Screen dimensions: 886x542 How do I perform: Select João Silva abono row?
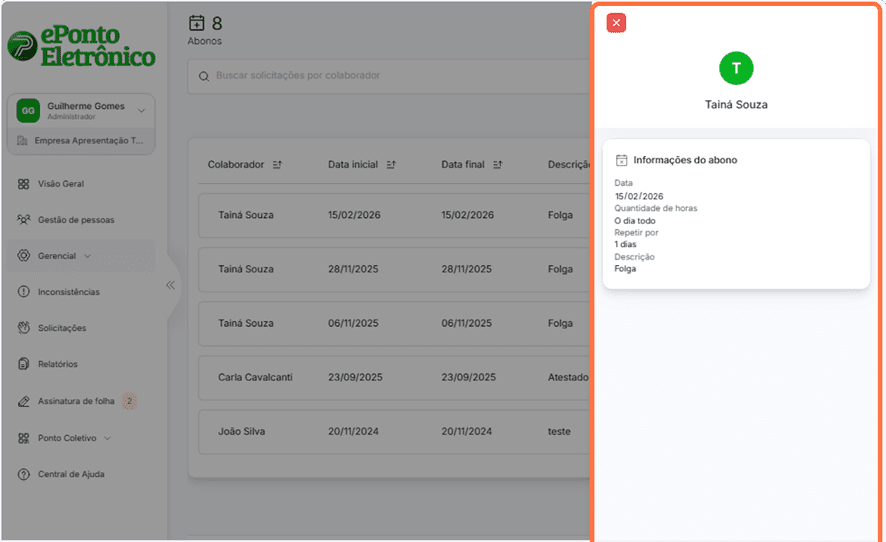coord(390,431)
